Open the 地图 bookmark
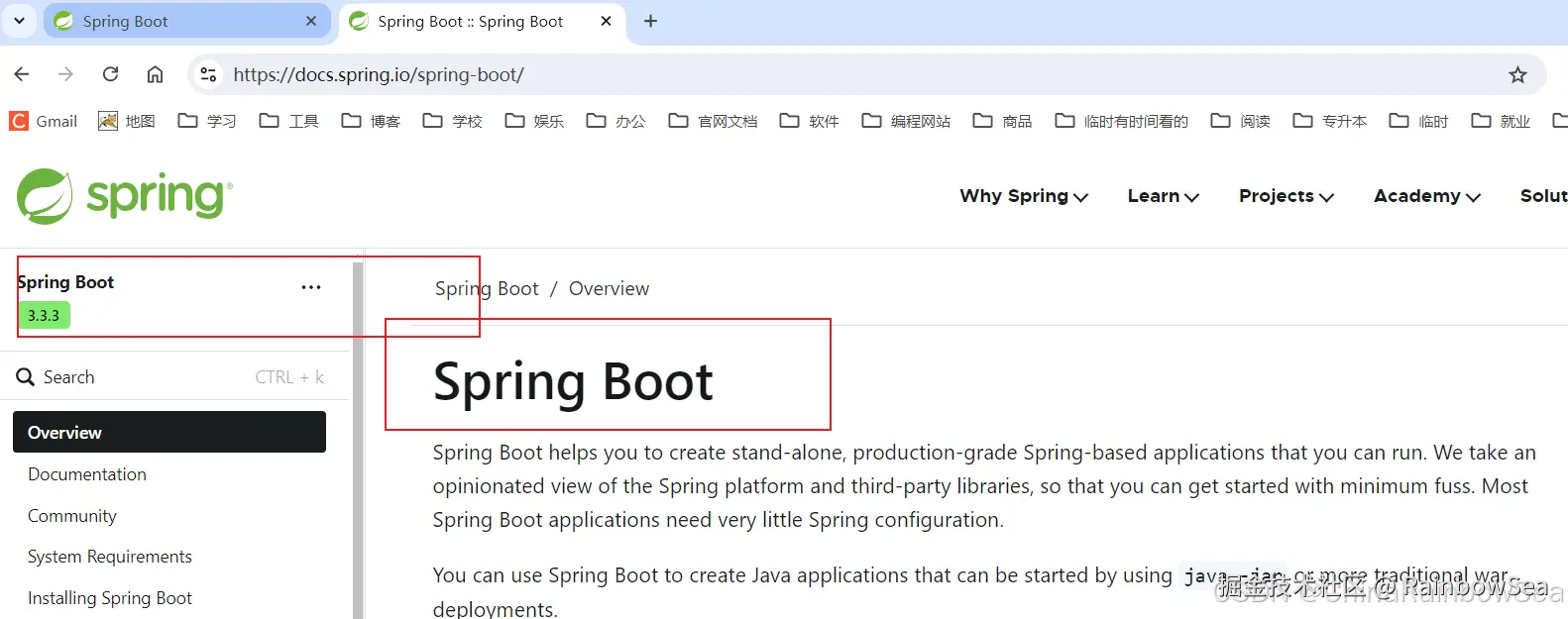1568x619 pixels. pos(127,121)
